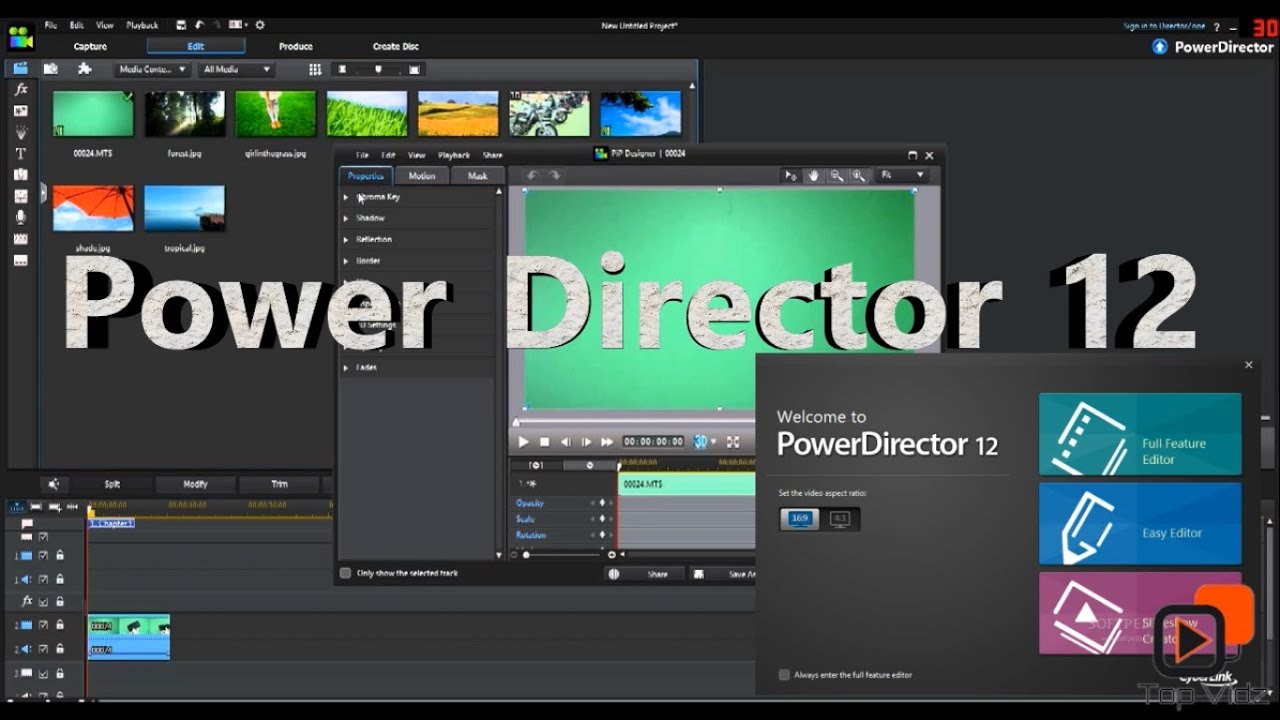Toggle the fx track enable checkbox
This screenshot has width=1280, height=720.
[43, 602]
